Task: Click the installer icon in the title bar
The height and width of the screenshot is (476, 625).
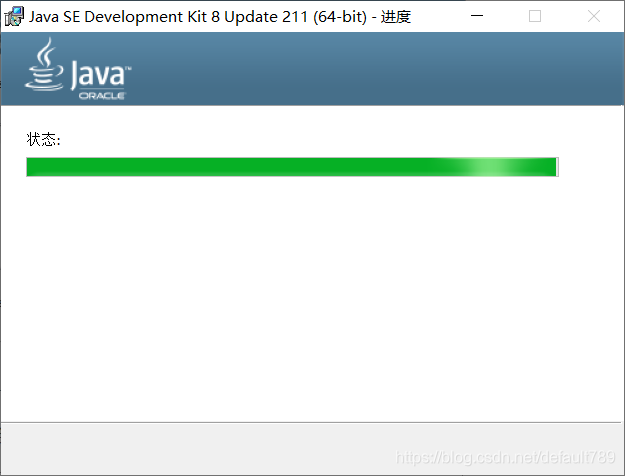Action: 14,16
